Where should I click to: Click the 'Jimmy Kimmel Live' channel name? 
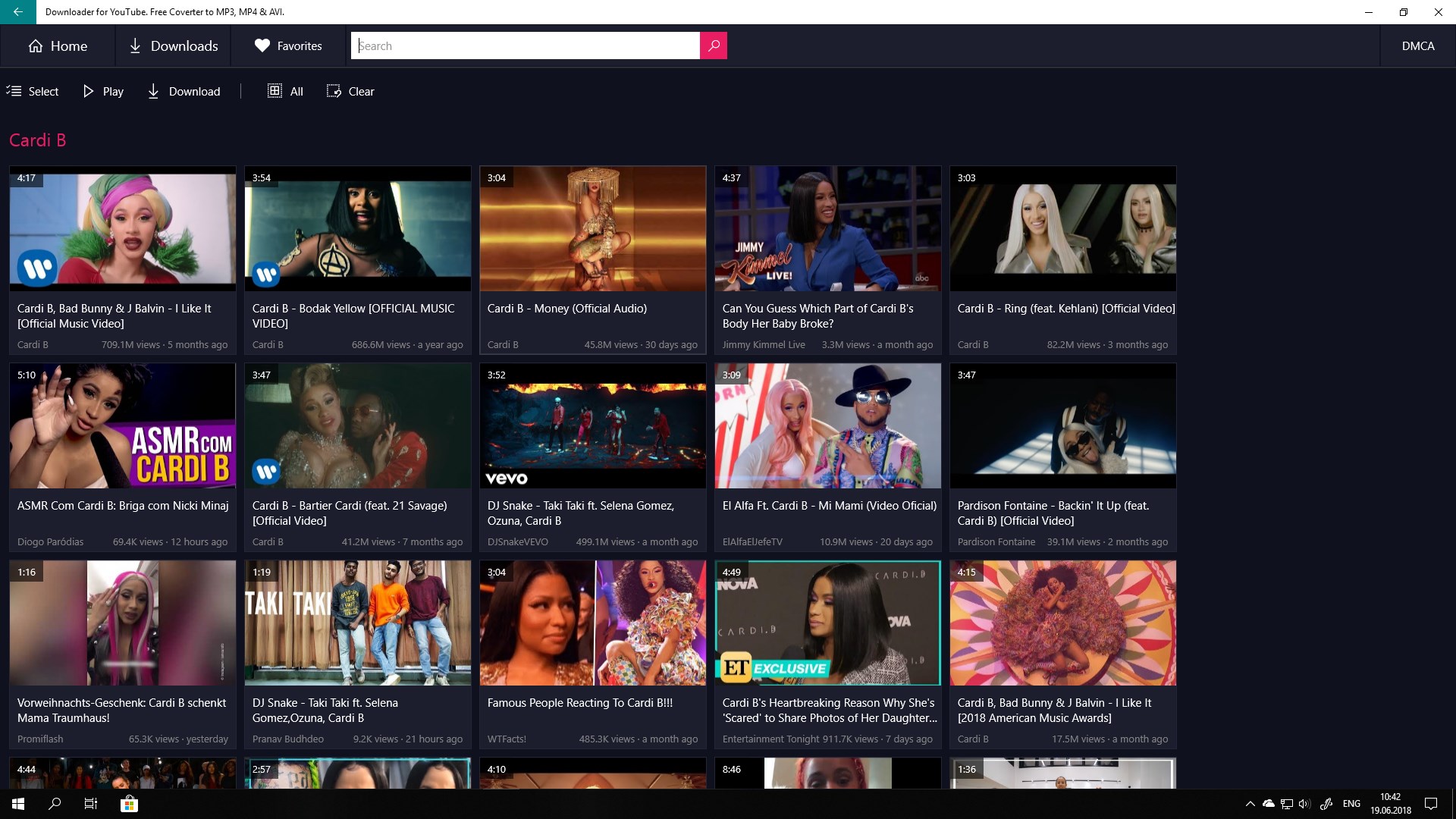click(764, 345)
